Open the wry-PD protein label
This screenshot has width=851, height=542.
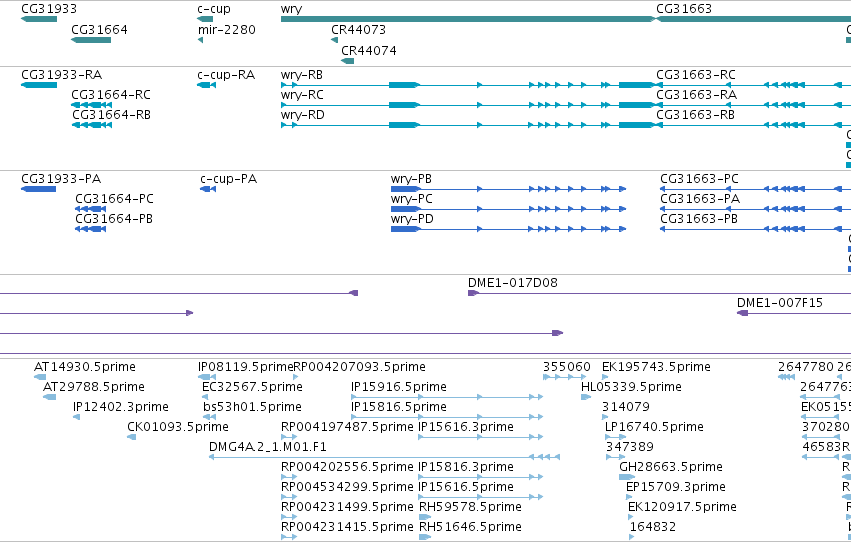point(412,219)
